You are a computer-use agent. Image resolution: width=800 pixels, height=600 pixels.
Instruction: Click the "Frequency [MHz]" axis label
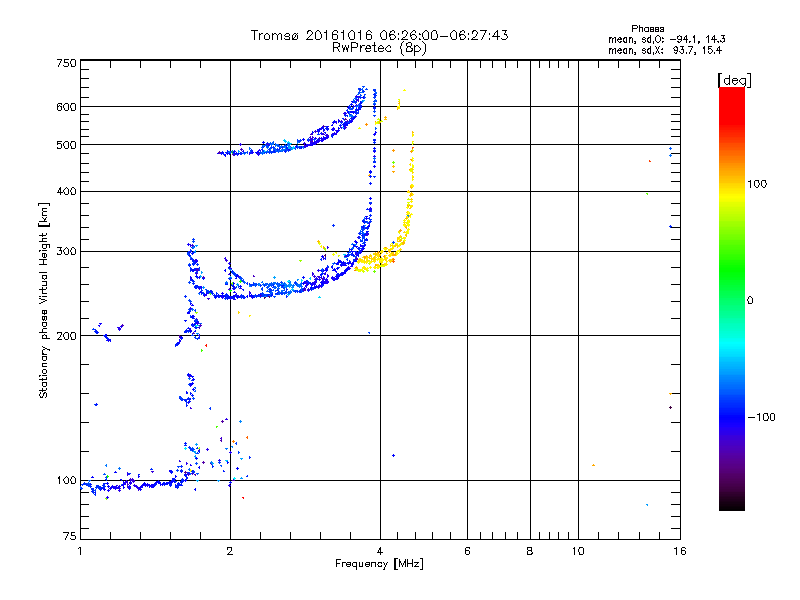[x=379, y=564]
